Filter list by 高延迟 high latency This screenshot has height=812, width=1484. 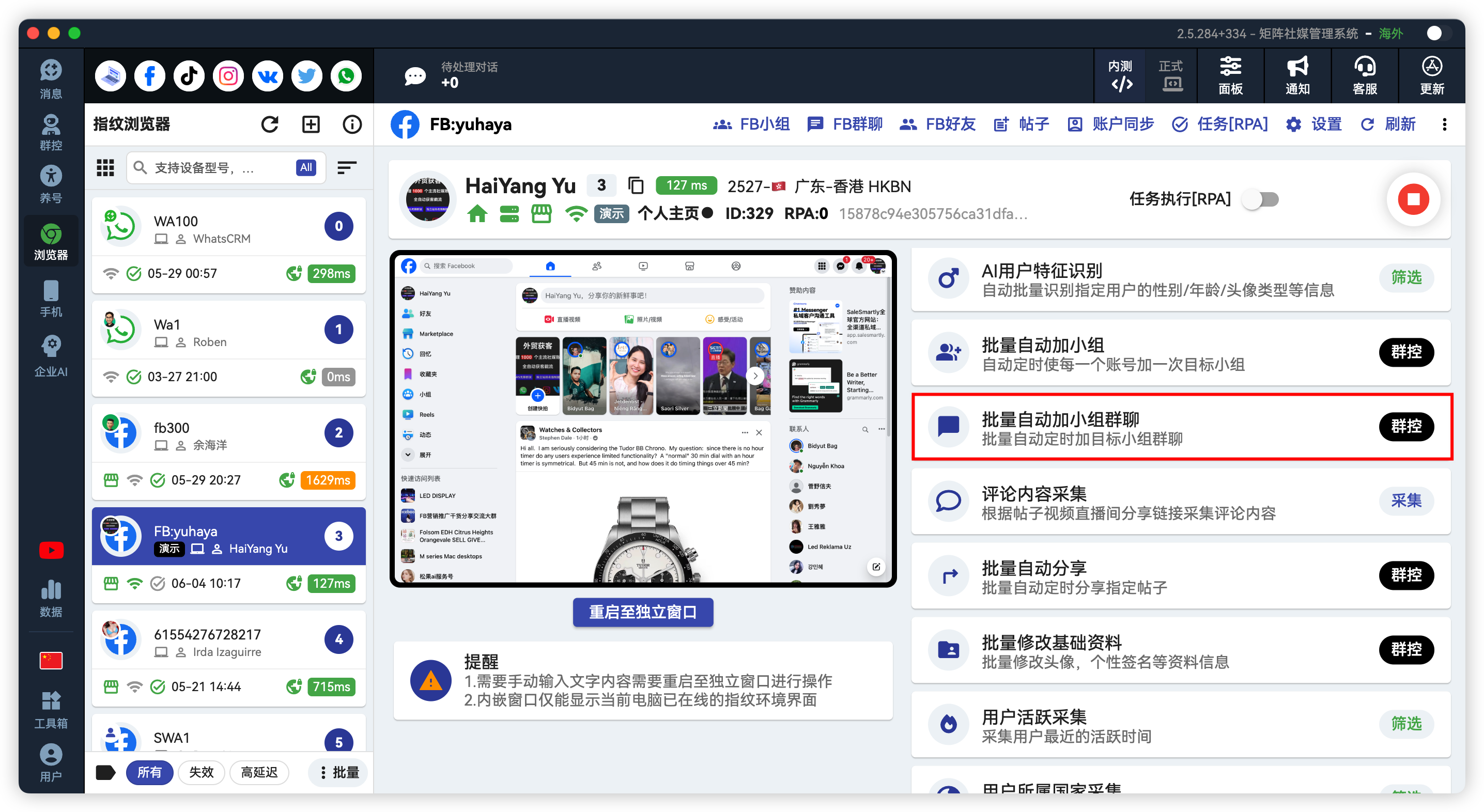259,773
